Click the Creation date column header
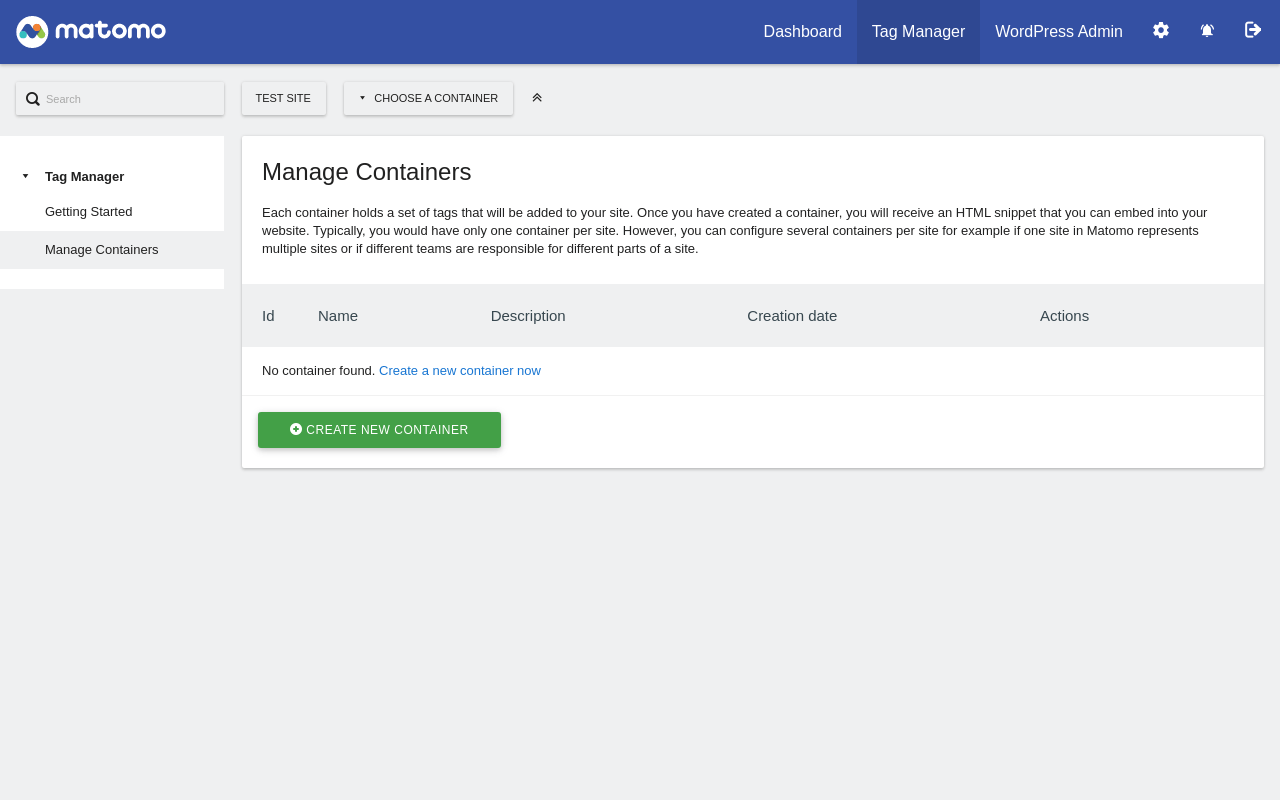Viewport: 1280px width, 800px height. coord(792,316)
